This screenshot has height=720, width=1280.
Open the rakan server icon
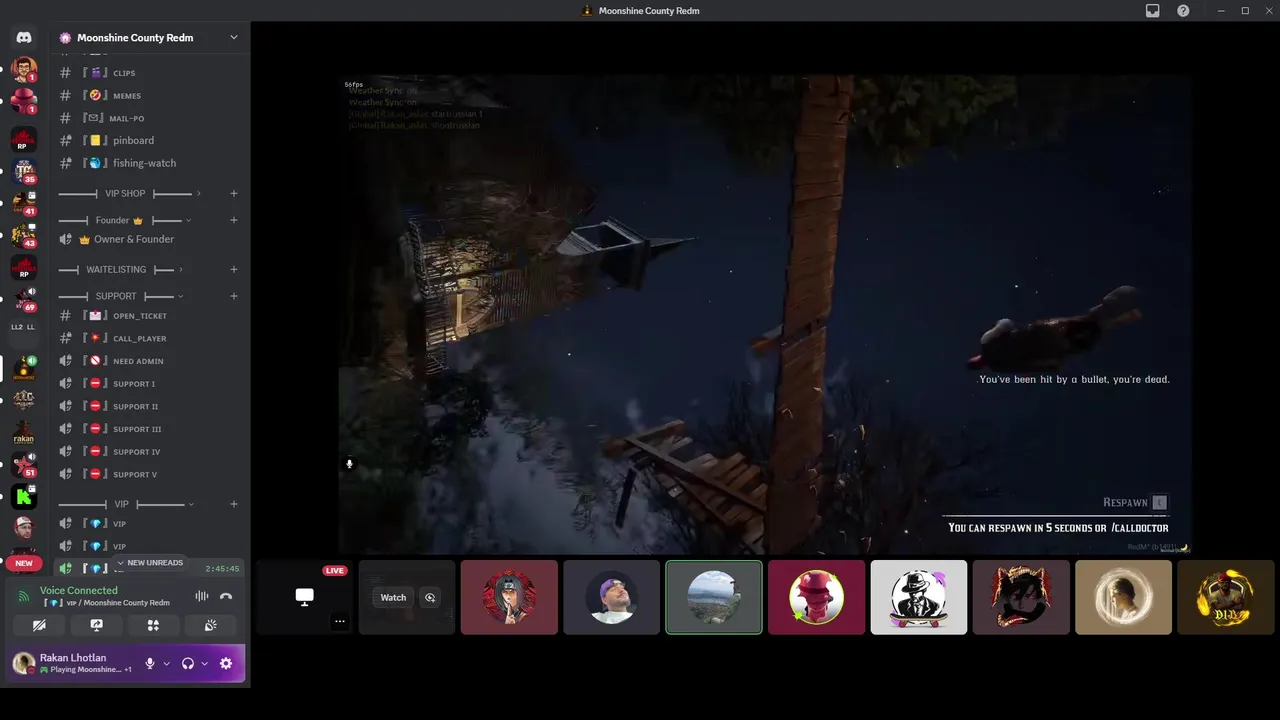(x=24, y=432)
